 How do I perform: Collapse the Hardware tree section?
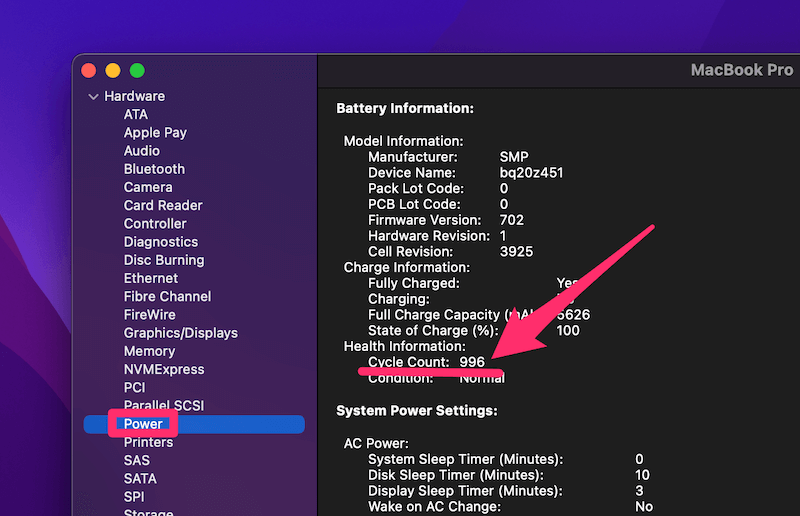click(x=93, y=96)
